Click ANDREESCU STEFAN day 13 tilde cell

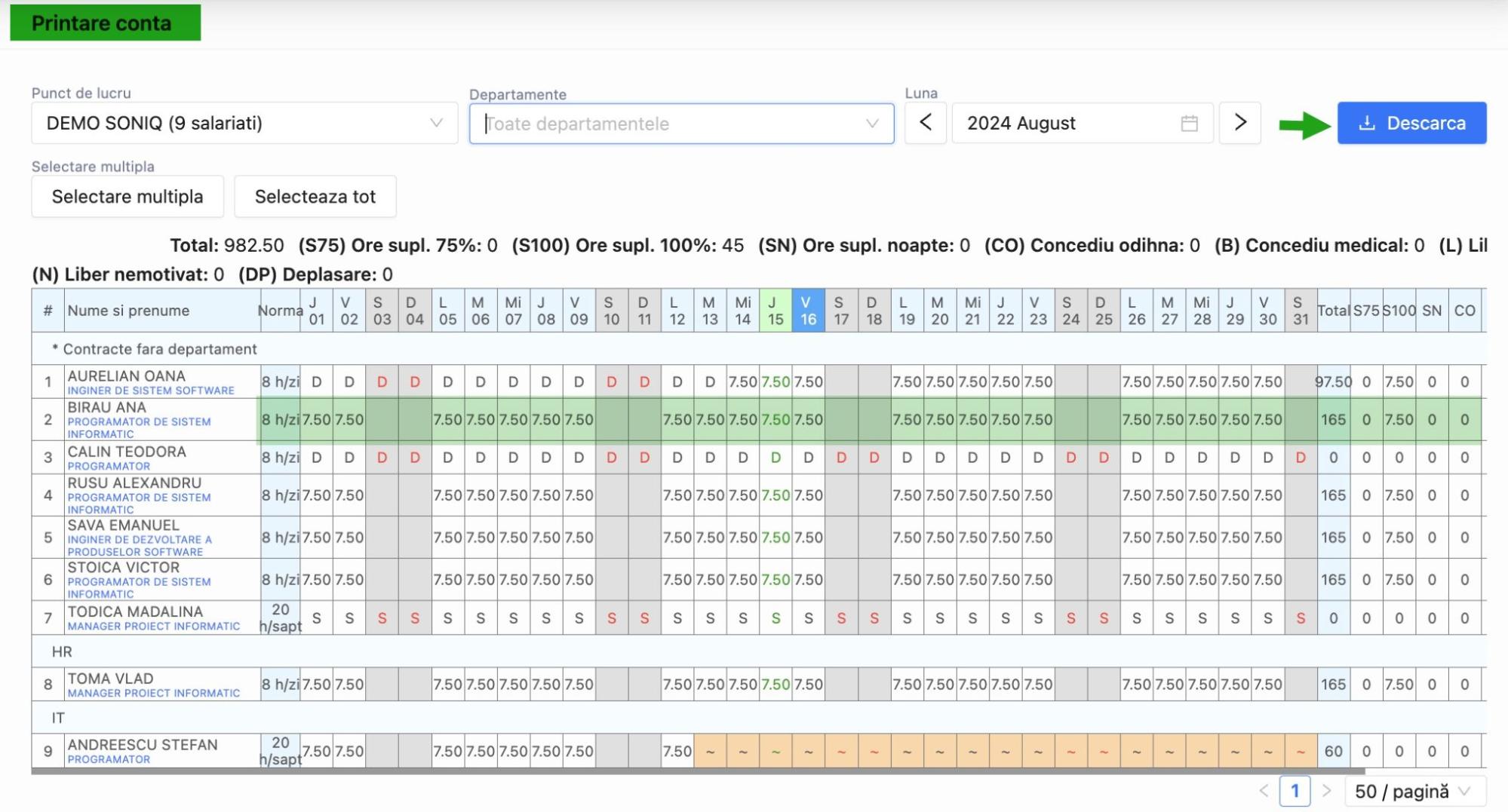pos(710,751)
